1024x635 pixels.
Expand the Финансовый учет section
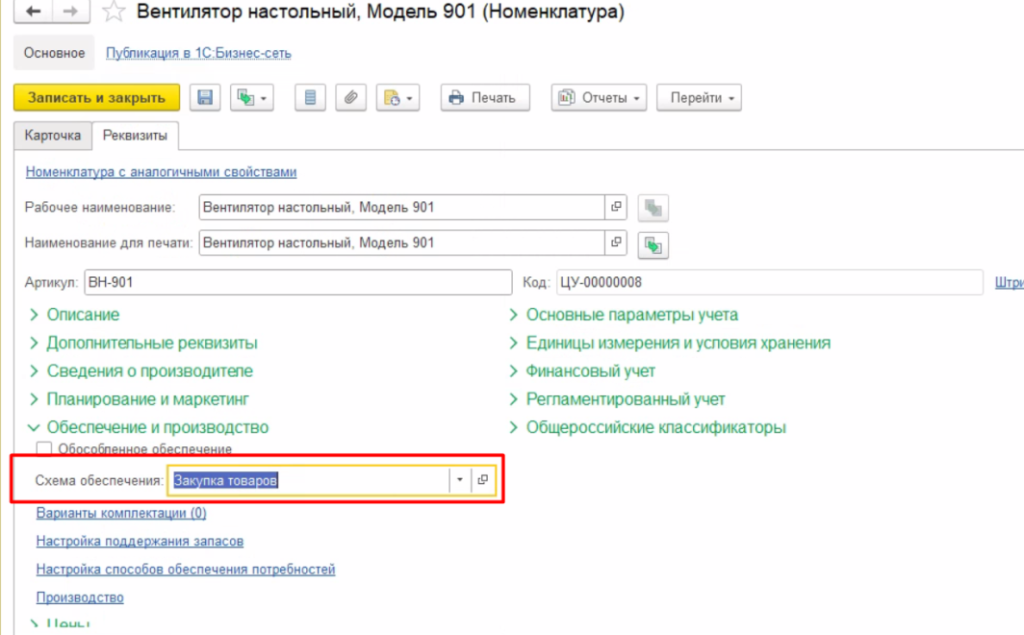(590, 371)
